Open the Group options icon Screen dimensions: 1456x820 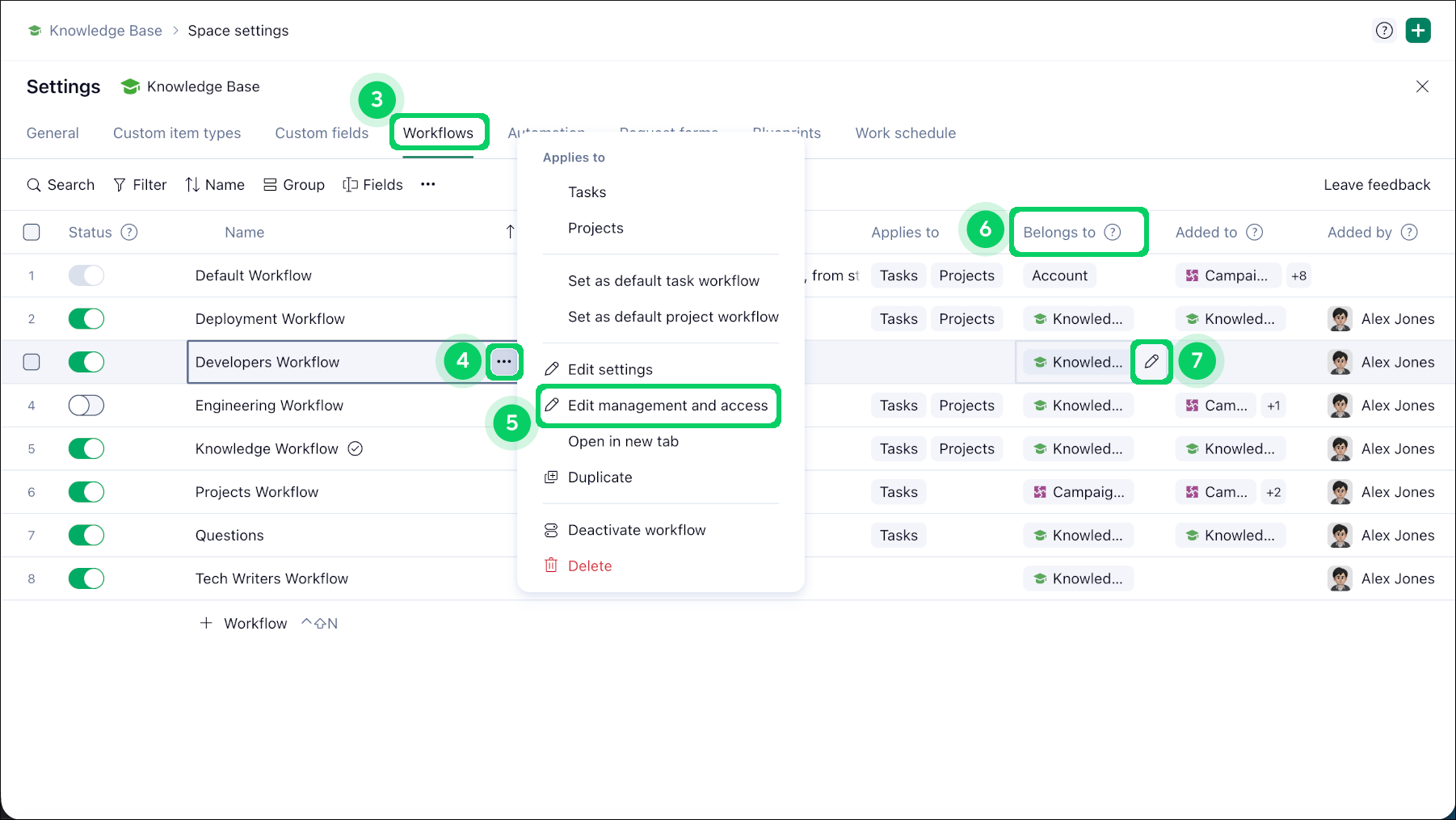pos(271,184)
